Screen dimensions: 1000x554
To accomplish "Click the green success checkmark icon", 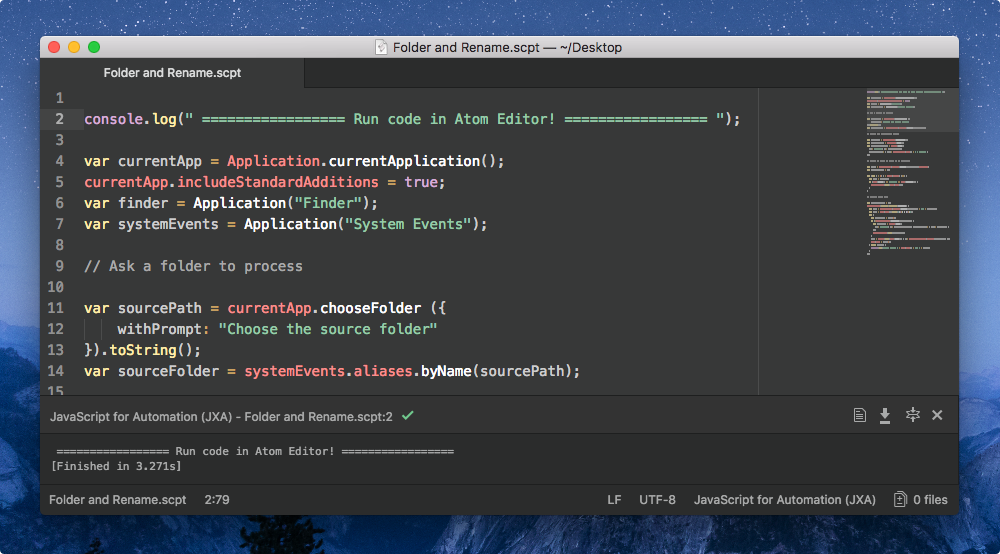I will 407,415.
